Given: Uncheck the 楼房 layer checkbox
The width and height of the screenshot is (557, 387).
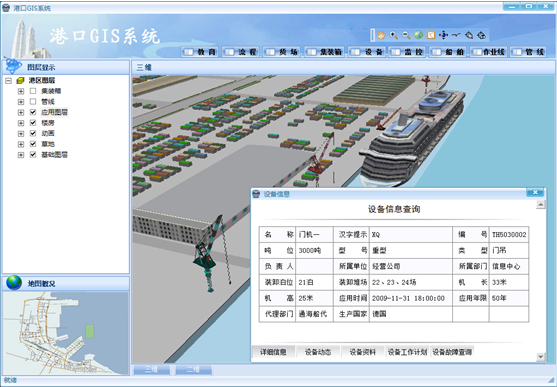Looking at the screenshot, I should coord(33,123).
